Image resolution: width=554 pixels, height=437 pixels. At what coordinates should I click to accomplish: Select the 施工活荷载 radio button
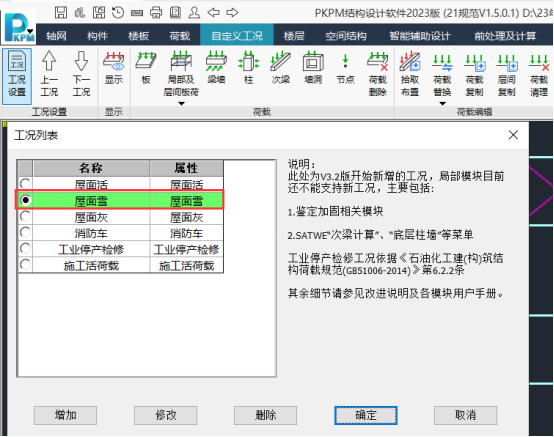click(25, 265)
